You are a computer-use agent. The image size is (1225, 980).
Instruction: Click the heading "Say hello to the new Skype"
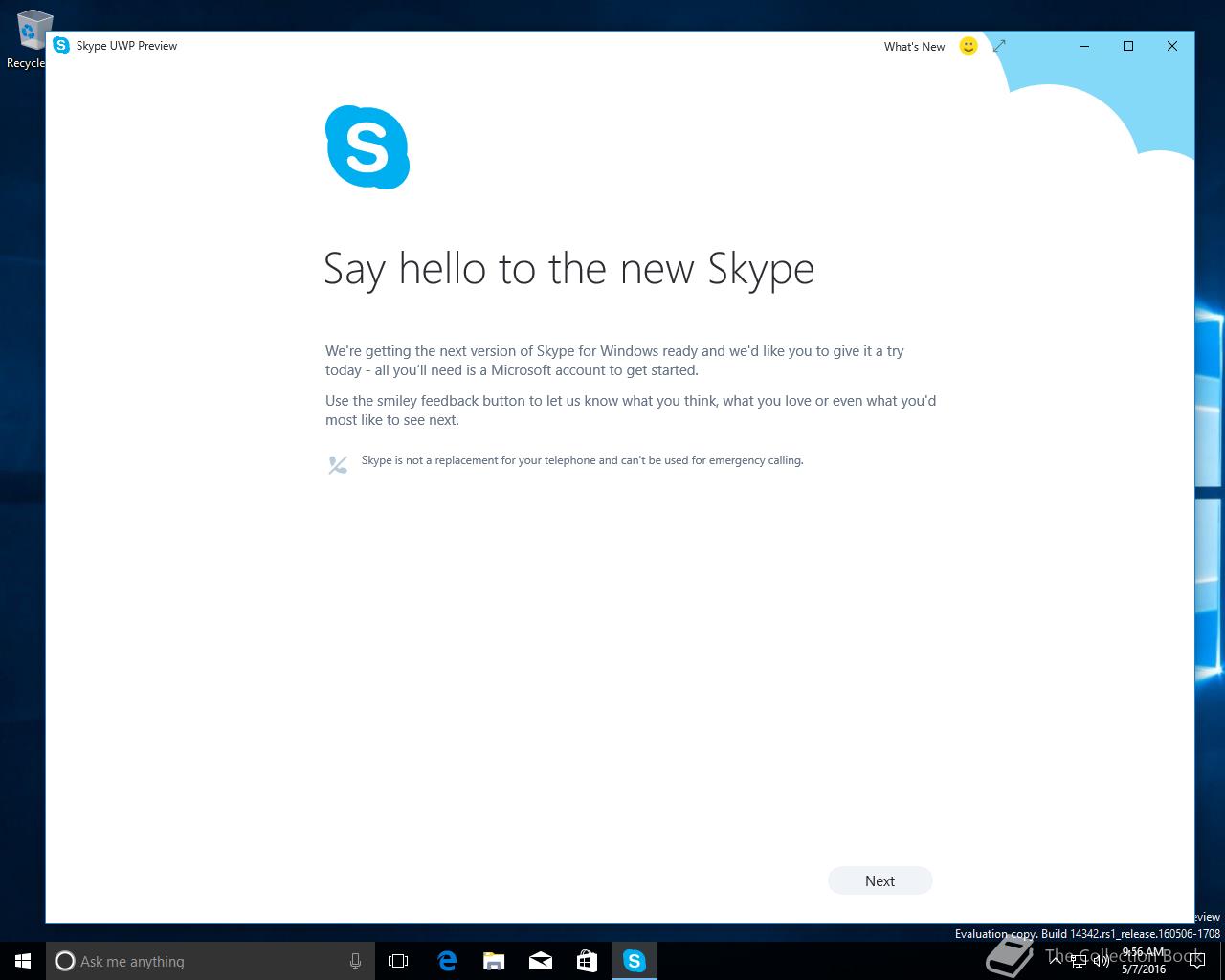(x=569, y=269)
